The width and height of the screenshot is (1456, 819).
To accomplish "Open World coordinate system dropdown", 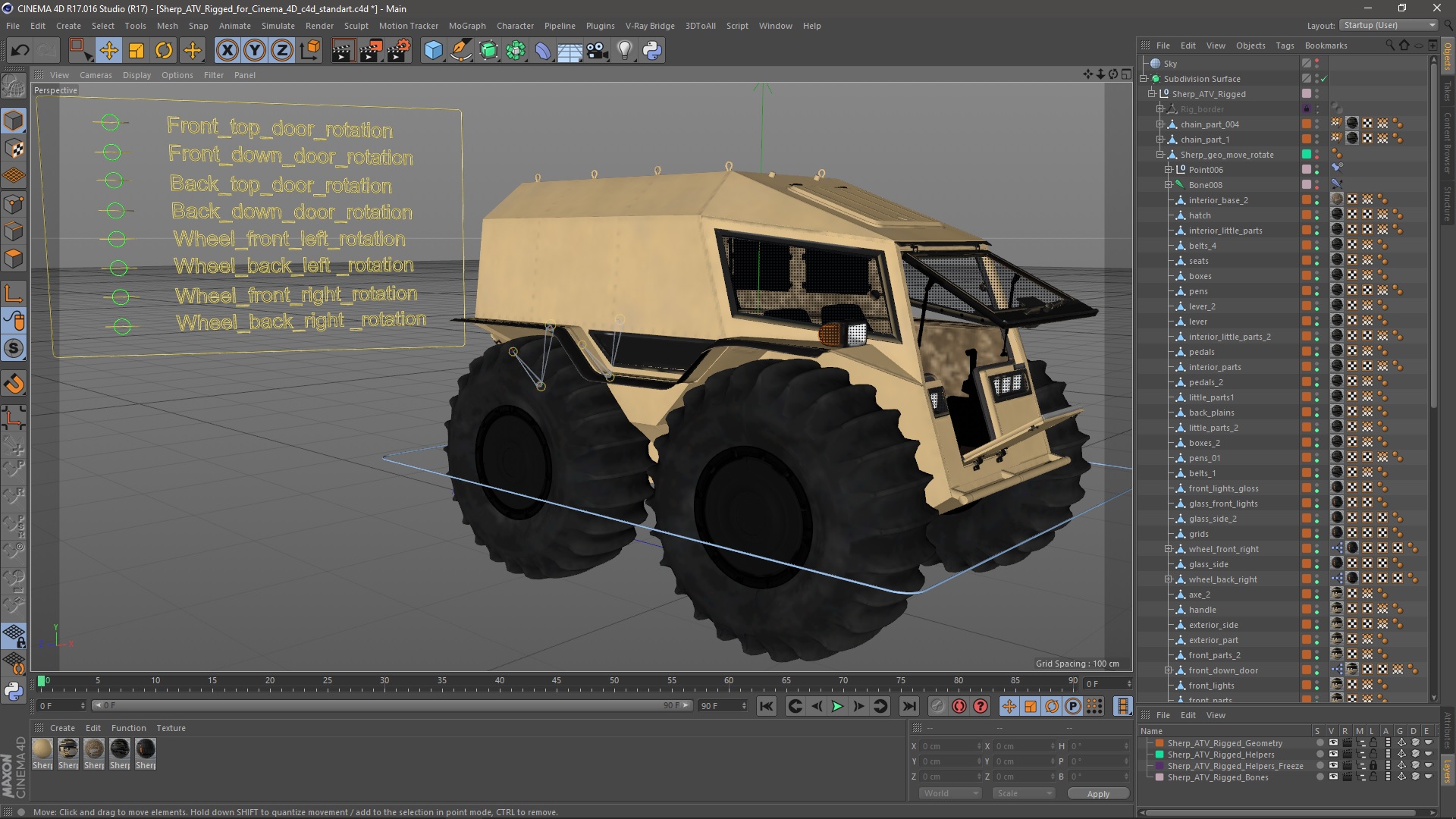I will (x=950, y=793).
